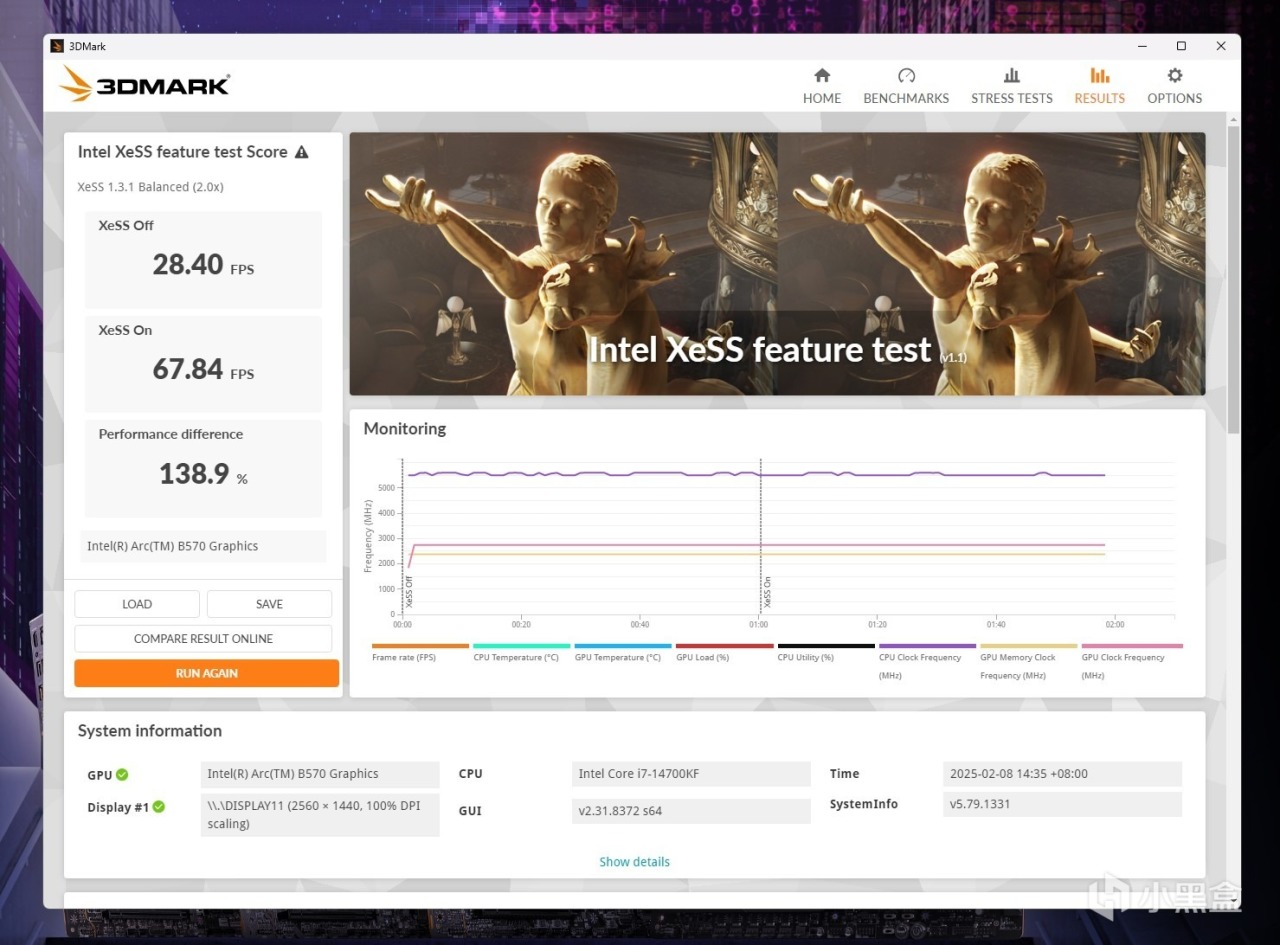Click the green check icon beside GPU
Viewport: 1280px width, 945px height.
tap(122, 774)
